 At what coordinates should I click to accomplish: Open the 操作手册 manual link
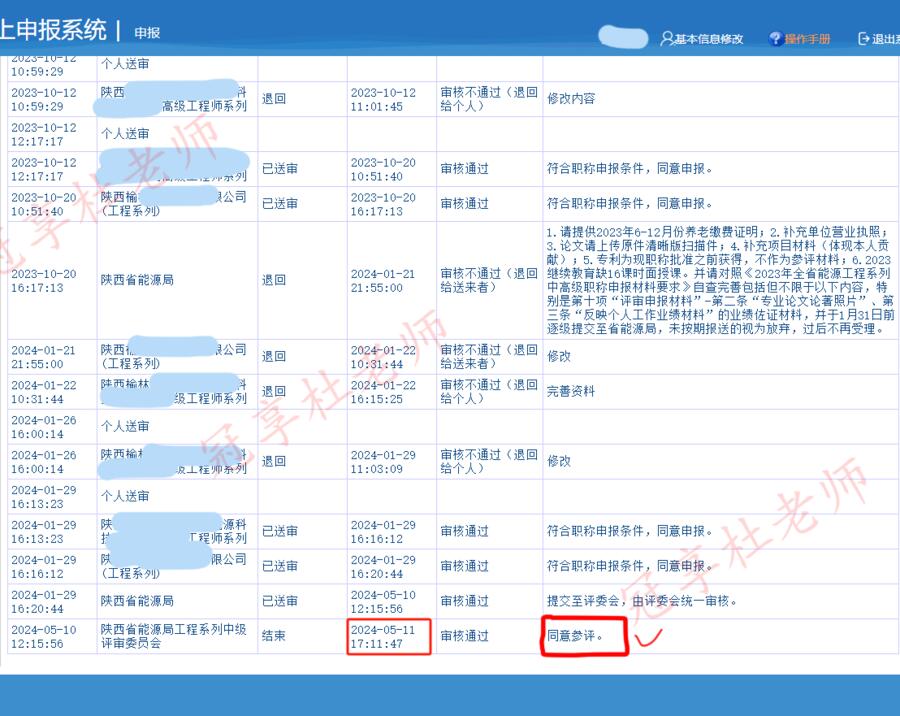(807, 39)
